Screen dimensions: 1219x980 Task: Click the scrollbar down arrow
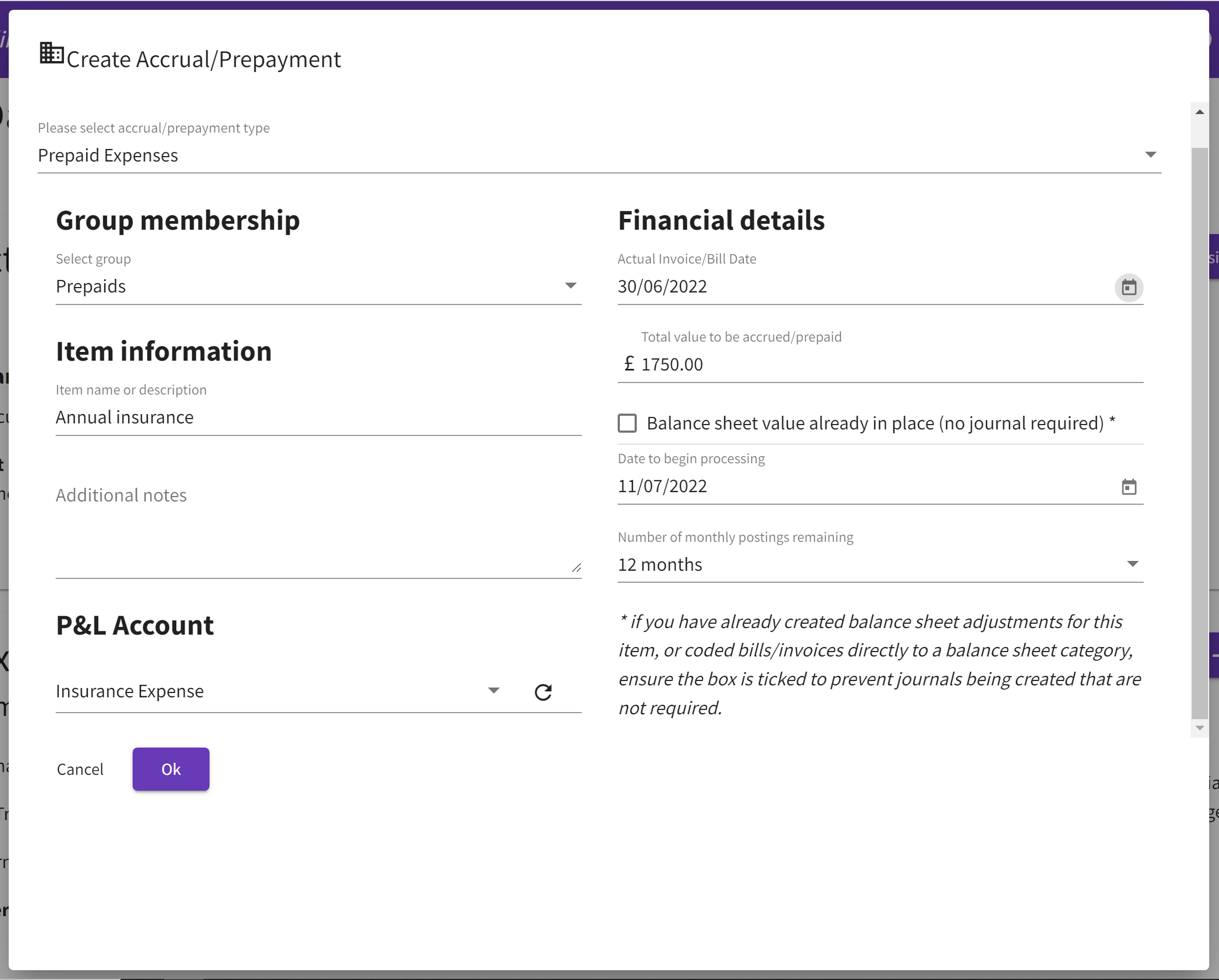(1200, 728)
